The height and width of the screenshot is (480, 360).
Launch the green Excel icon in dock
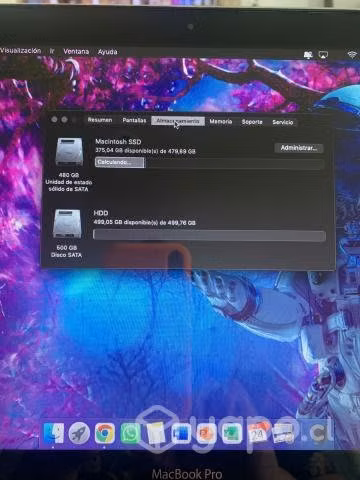pyautogui.click(x=232, y=433)
